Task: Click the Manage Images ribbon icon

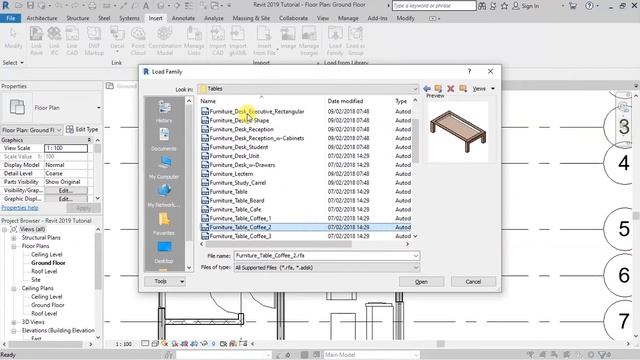Action: pos(309,40)
